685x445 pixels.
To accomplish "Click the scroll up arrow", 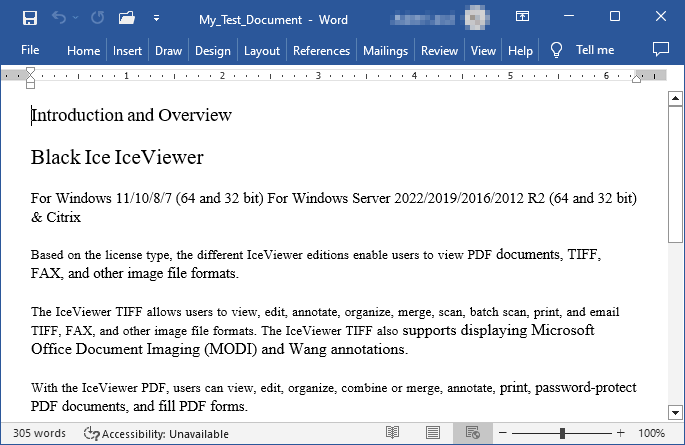I will coord(675,98).
